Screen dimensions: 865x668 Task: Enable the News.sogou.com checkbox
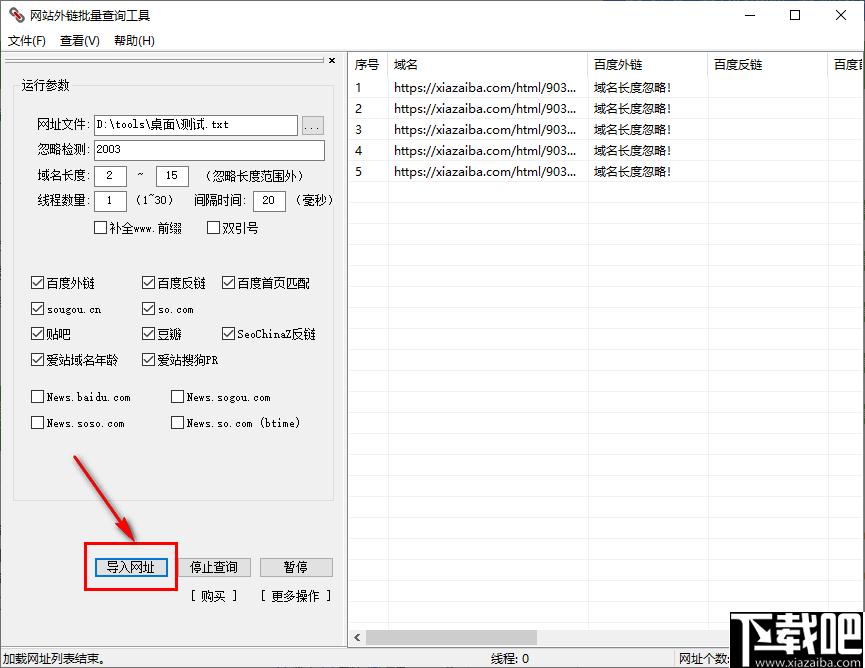177,397
